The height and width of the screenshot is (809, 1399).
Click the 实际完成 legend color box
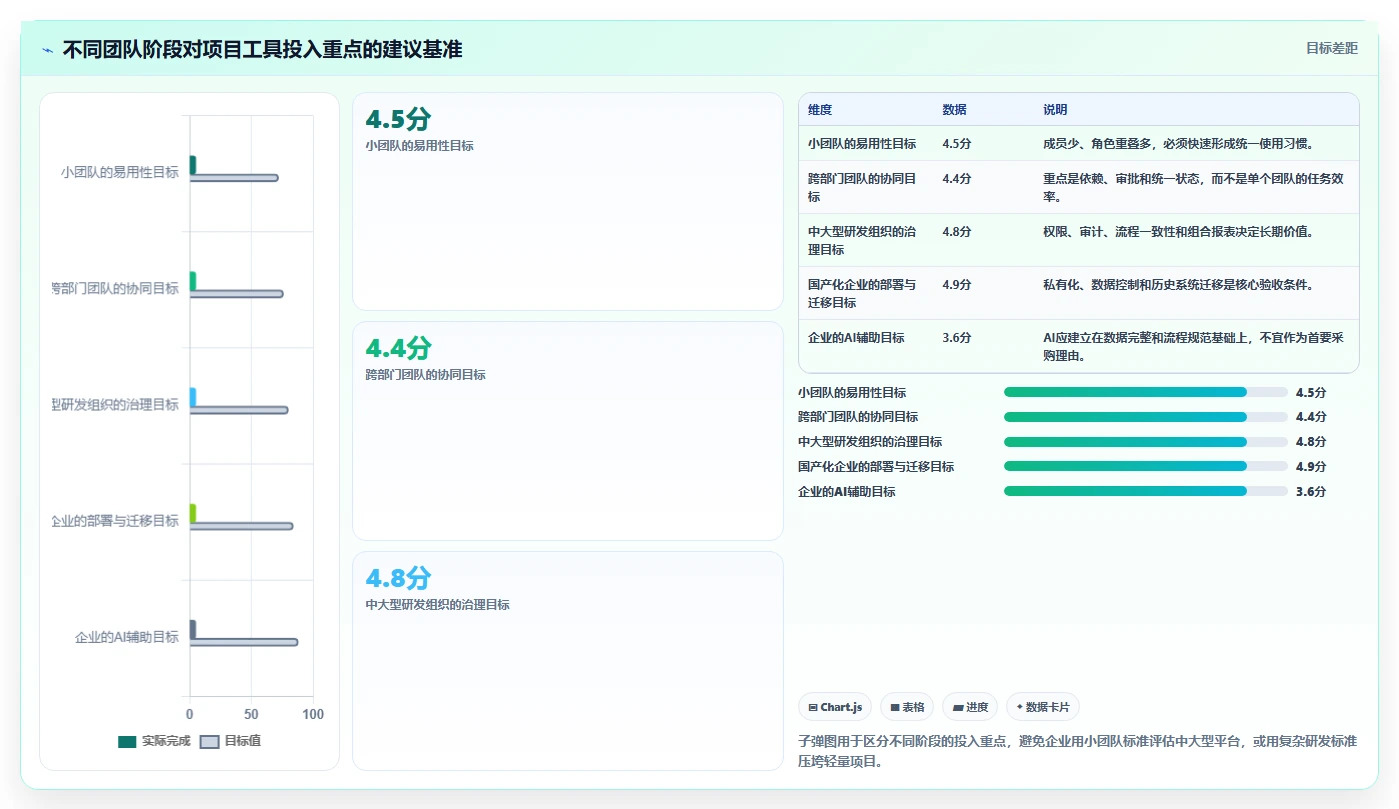click(127, 742)
